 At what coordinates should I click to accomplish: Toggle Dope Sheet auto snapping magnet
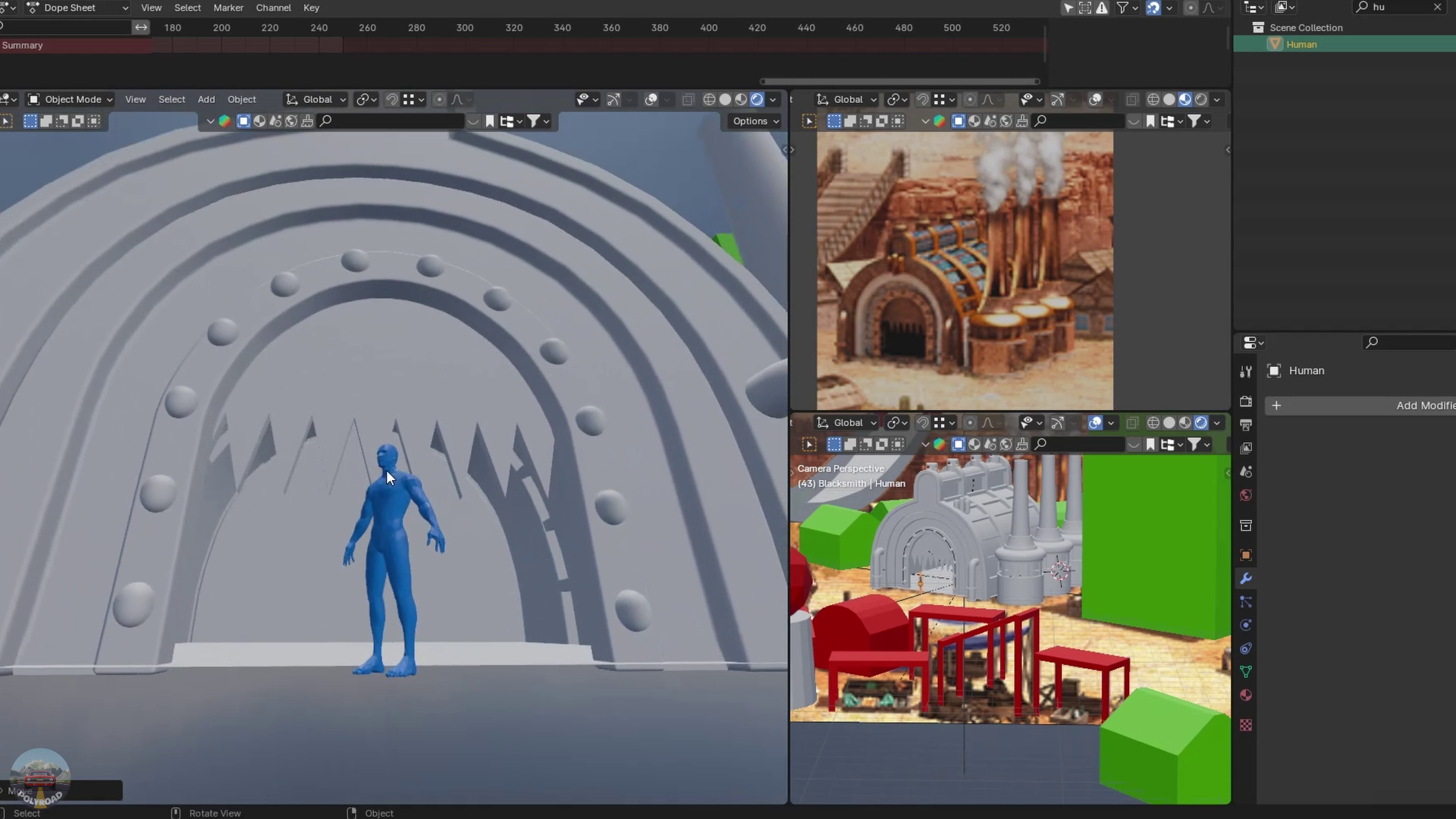click(1153, 8)
